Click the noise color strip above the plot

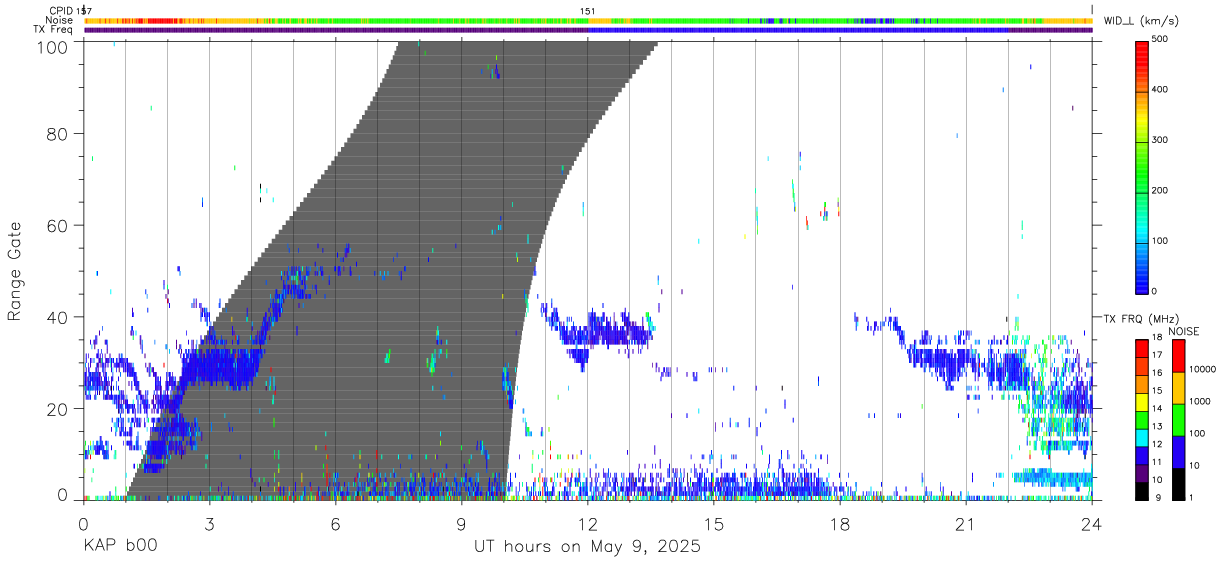[x=588, y=20]
